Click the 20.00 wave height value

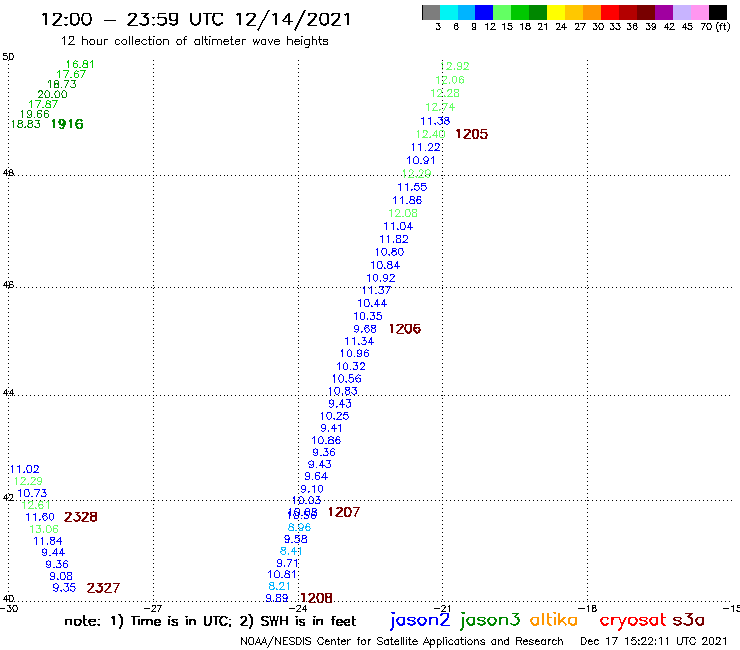point(52,94)
